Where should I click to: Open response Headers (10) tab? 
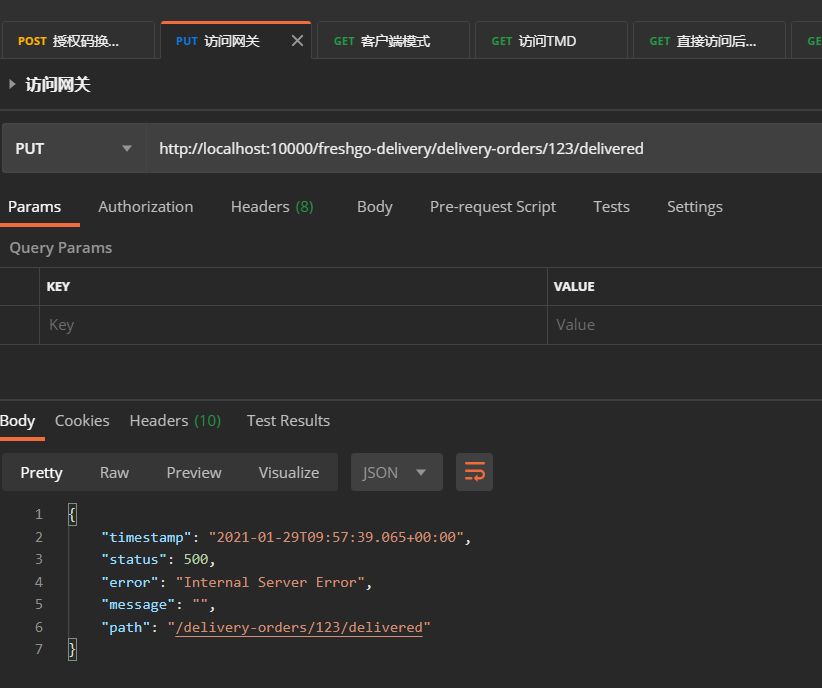(x=175, y=421)
